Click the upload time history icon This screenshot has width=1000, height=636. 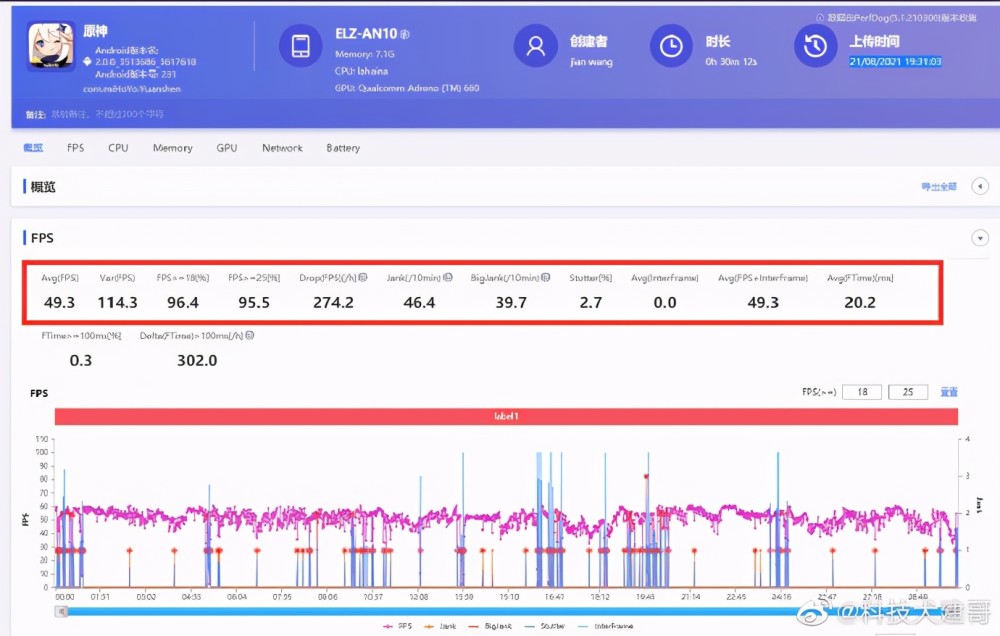click(x=815, y=46)
